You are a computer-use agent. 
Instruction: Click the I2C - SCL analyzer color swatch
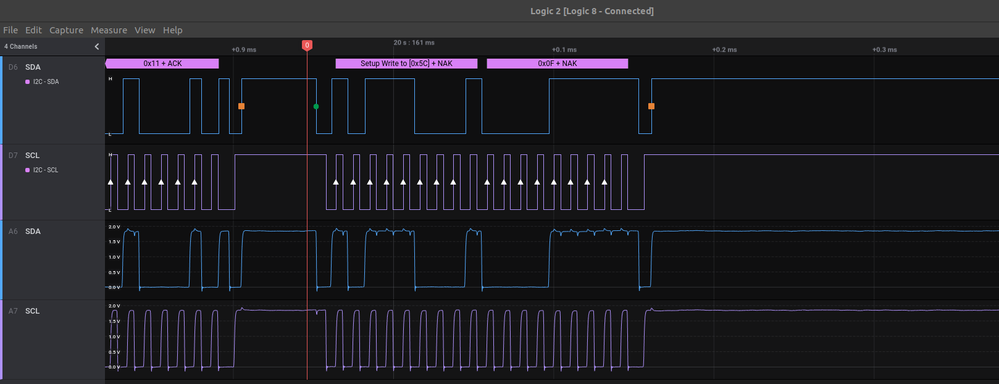[x=27, y=170]
